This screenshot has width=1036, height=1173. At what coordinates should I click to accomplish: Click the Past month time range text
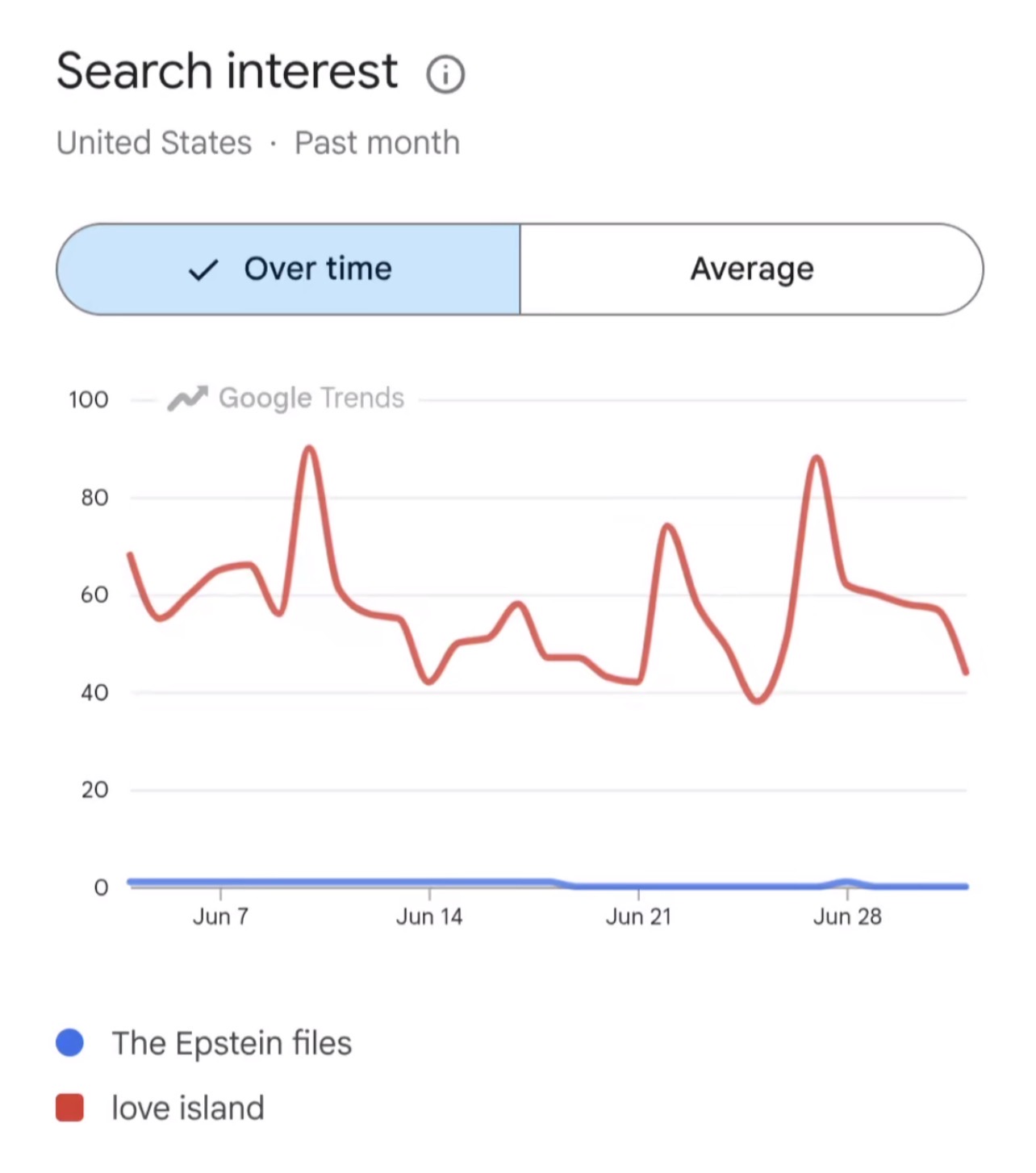(x=377, y=143)
